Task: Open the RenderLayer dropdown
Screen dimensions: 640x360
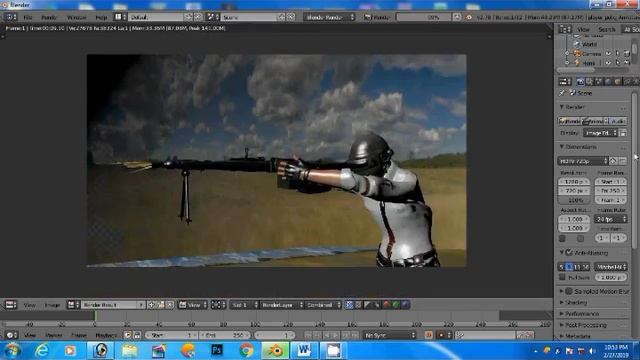Action: click(x=282, y=305)
